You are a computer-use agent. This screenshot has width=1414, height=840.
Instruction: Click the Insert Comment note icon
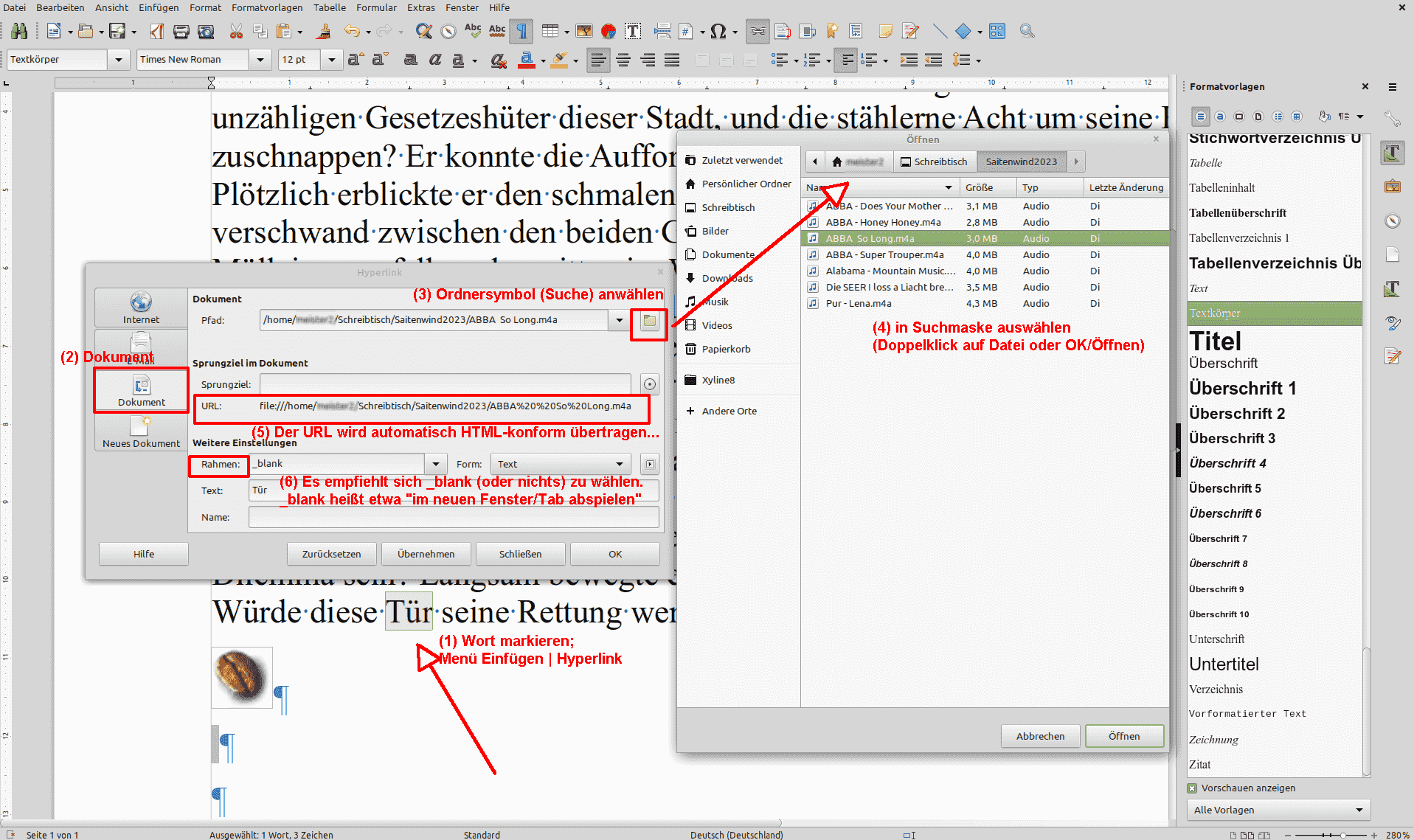[885, 31]
